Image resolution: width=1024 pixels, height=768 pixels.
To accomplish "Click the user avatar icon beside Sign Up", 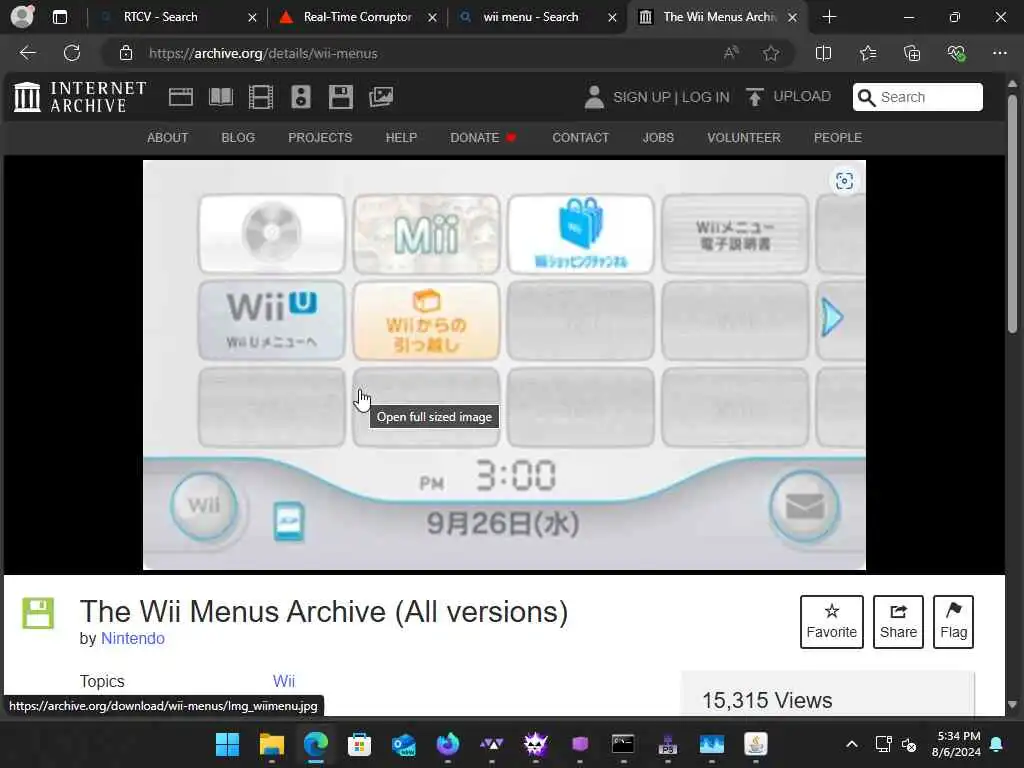I will pyautogui.click(x=594, y=97).
